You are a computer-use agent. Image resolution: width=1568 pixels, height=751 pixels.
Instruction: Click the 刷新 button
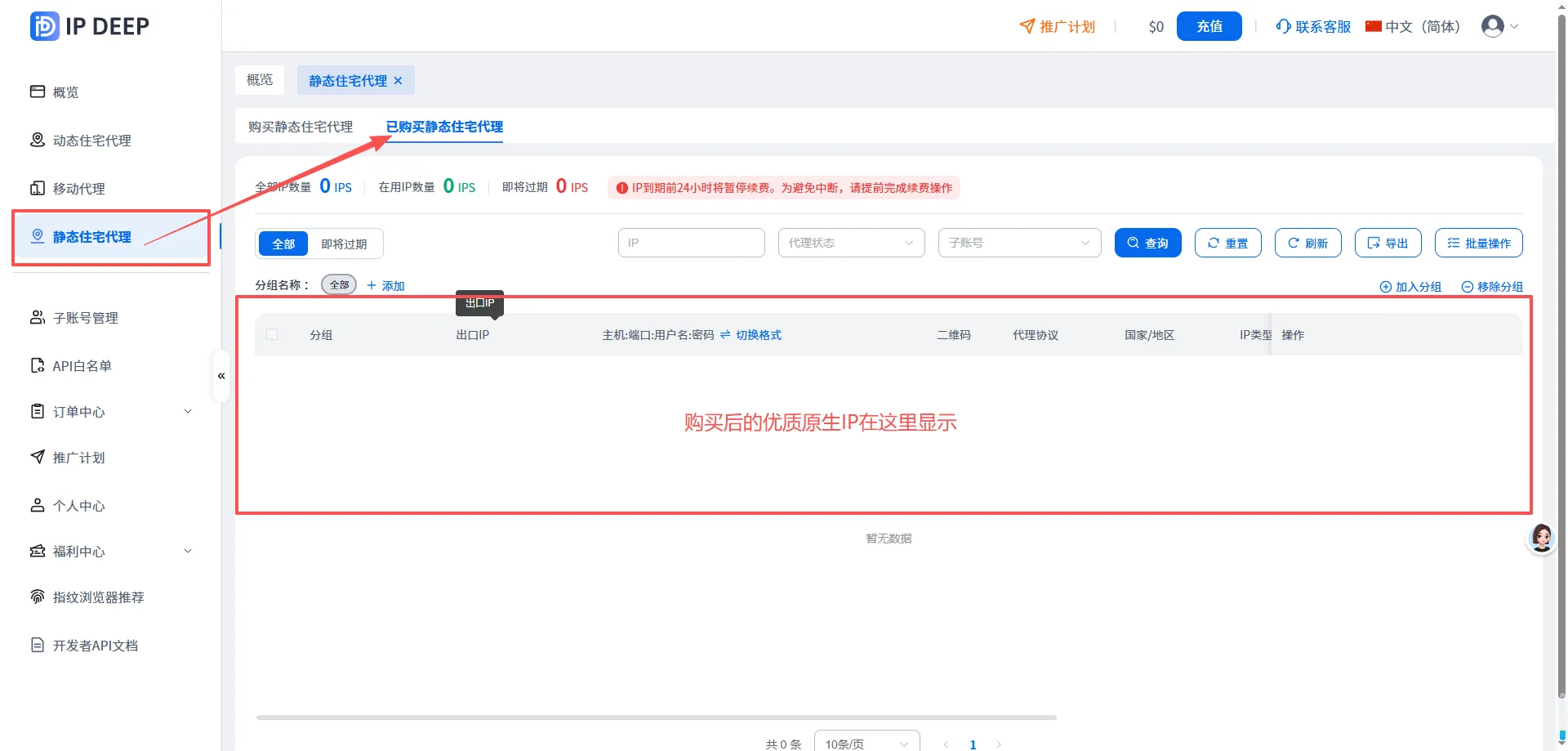pos(1308,243)
